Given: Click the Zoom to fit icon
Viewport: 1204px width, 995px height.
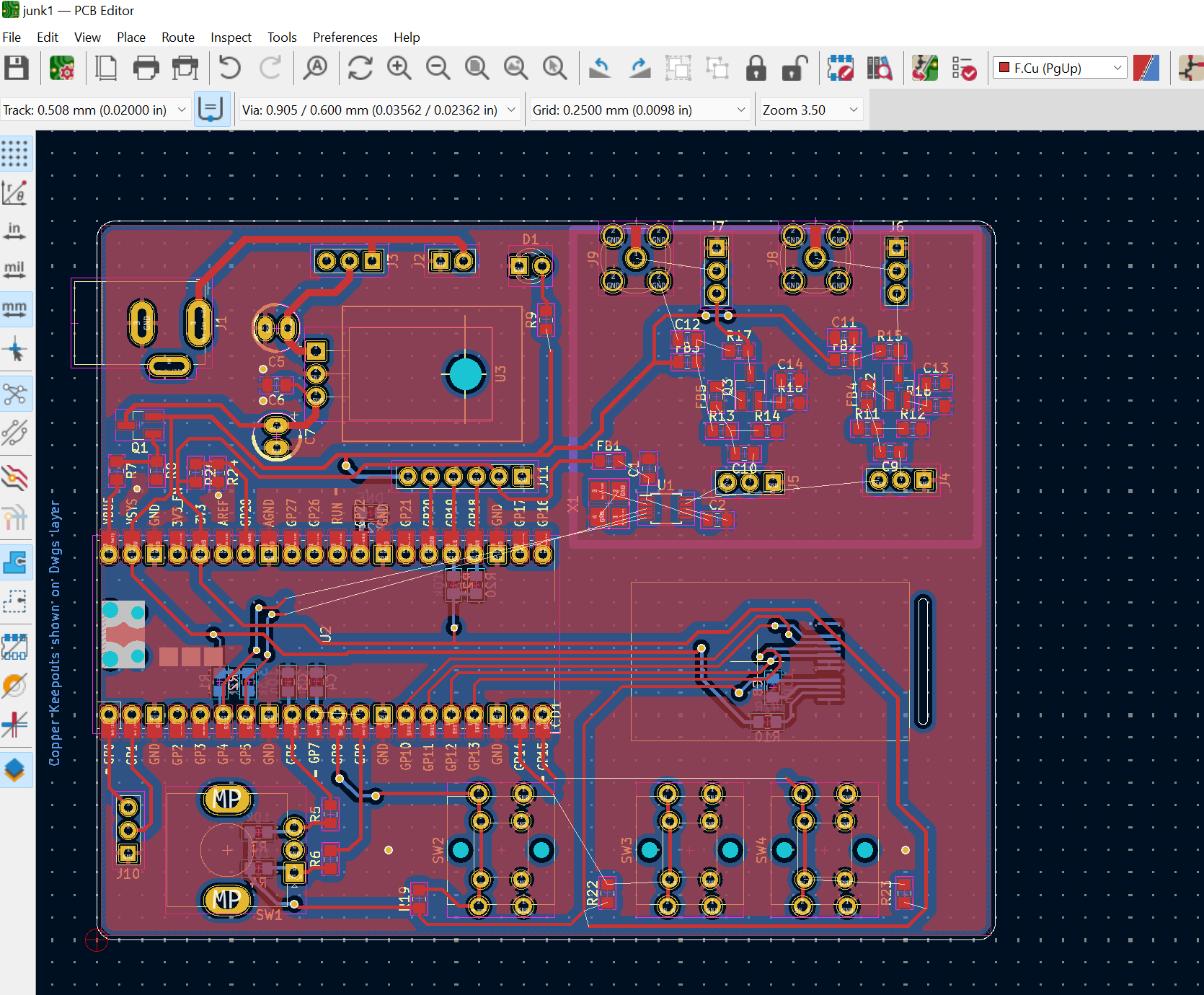Looking at the screenshot, I should (477, 68).
